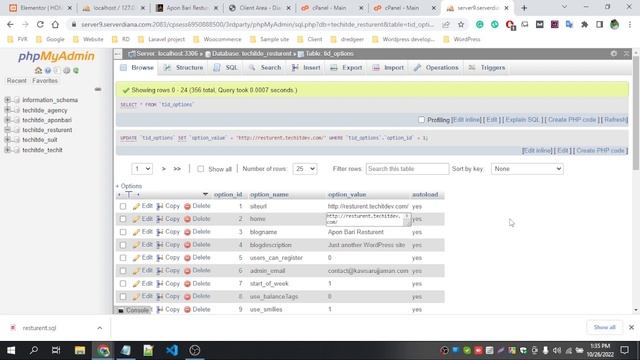Open Number of rows dropdown
The height and width of the screenshot is (360, 640).
pyautogui.click(x=304, y=169)
